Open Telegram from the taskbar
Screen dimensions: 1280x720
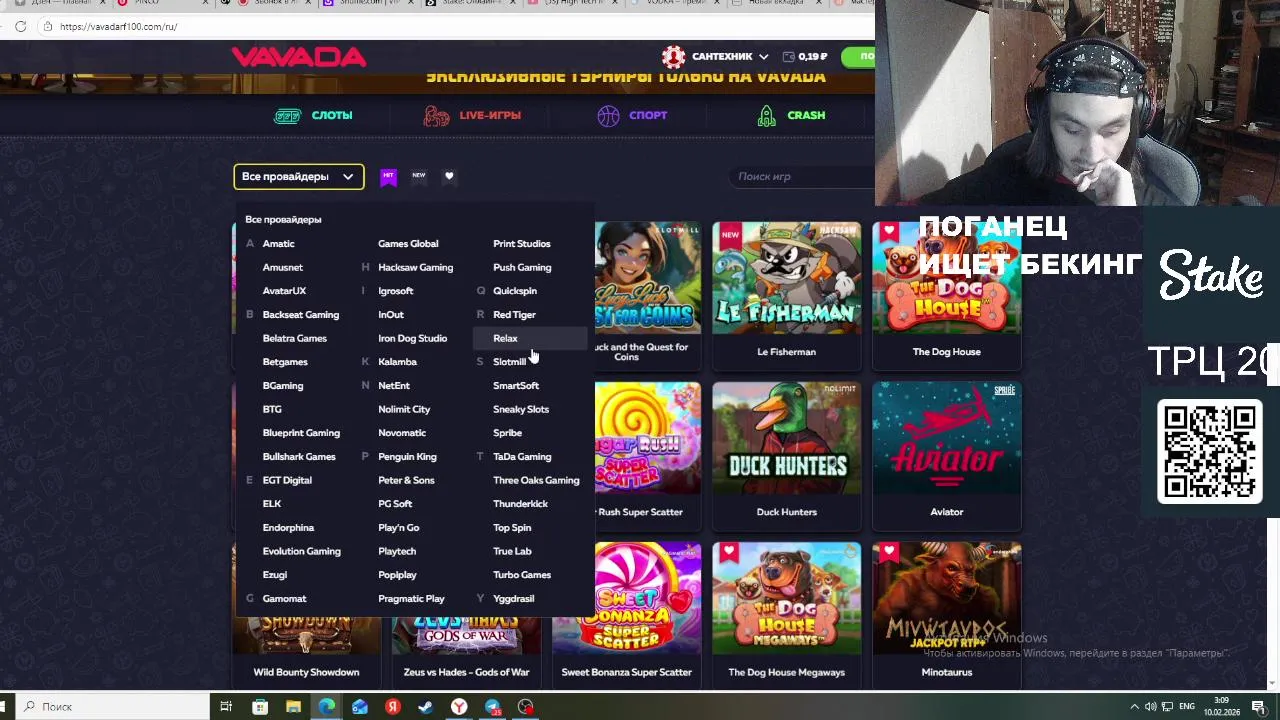493,707
